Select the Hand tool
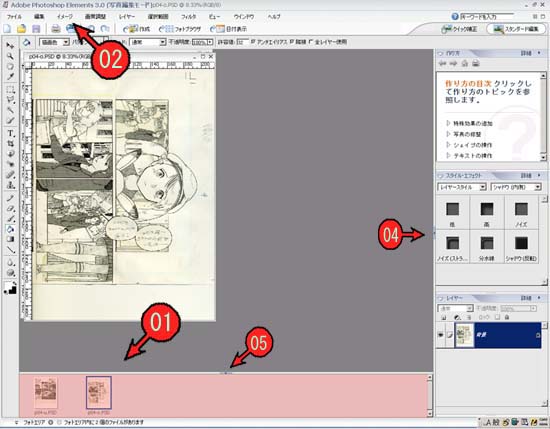 (10, 66)
